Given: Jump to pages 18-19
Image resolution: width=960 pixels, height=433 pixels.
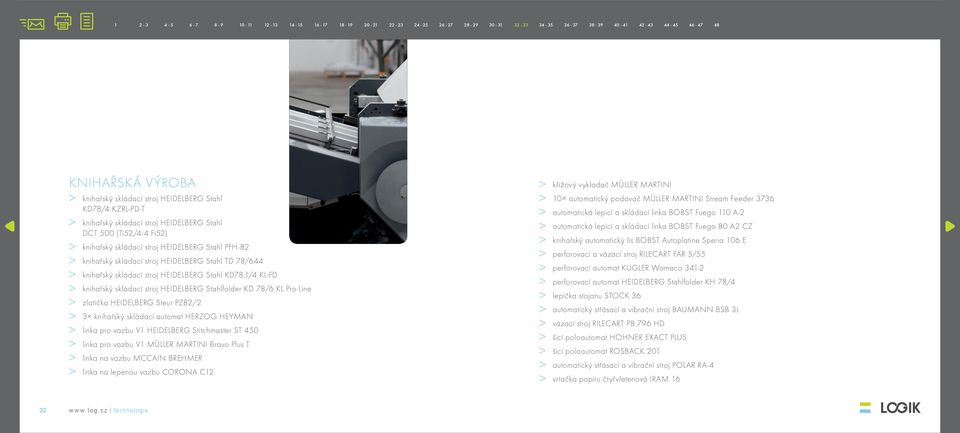Looking at the screenshot, I should 346,25.
